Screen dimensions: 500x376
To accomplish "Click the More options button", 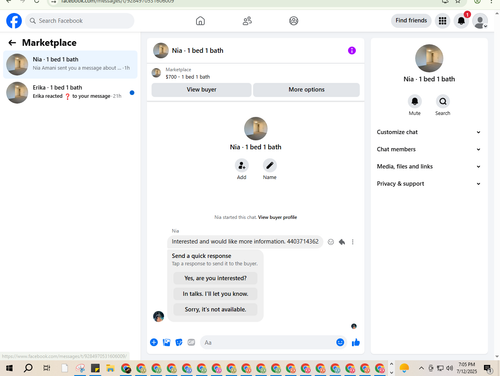I will [x=306, y=90].
